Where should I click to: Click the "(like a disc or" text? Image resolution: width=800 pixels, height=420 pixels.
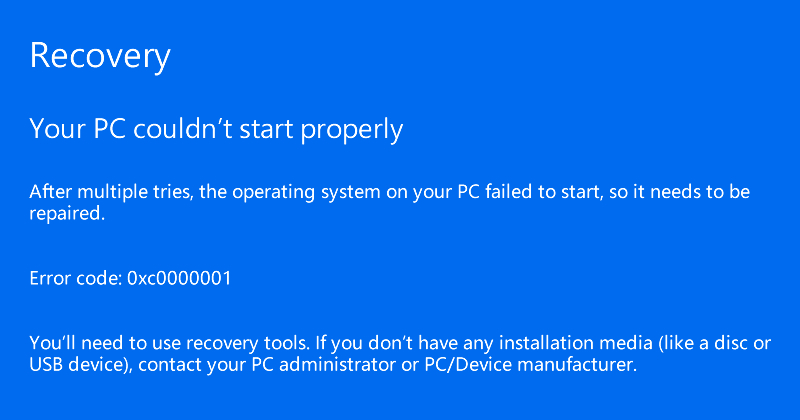tap(715, 343)
